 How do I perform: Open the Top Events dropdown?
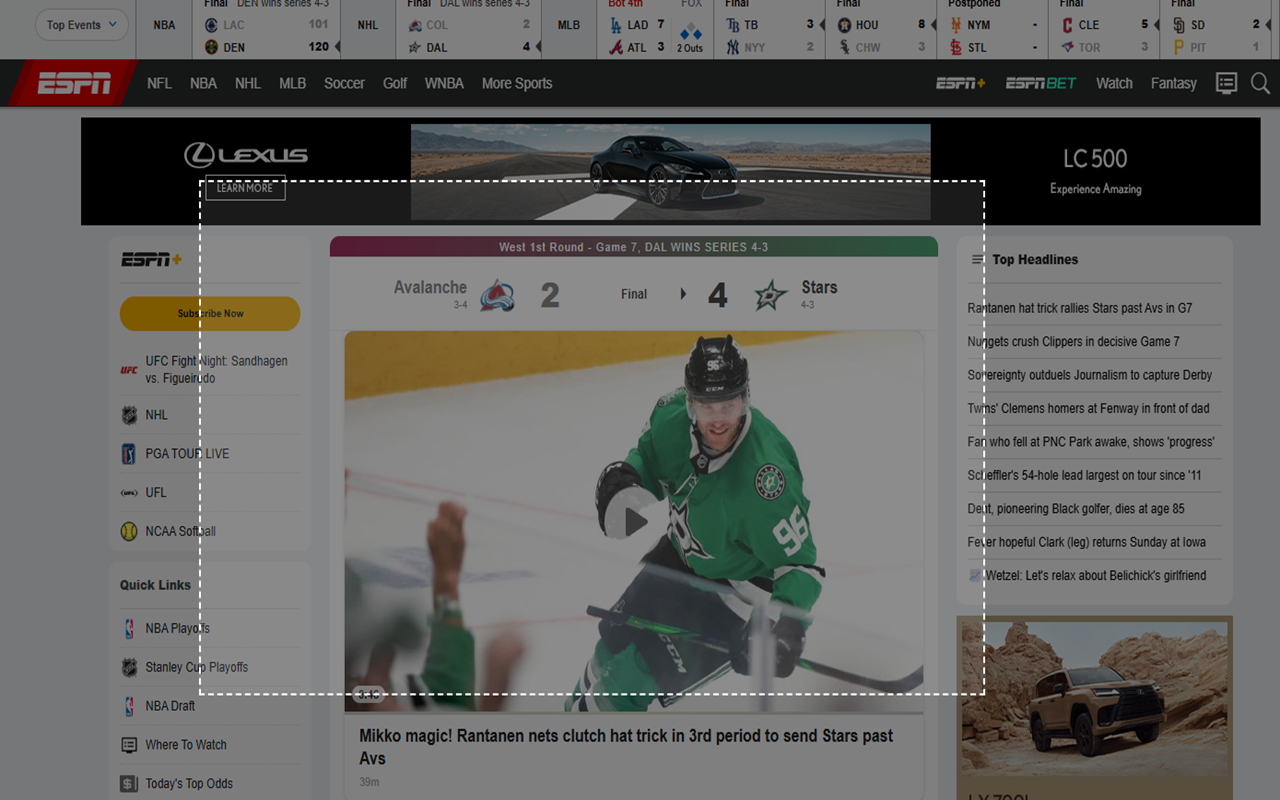click(82, 25)
